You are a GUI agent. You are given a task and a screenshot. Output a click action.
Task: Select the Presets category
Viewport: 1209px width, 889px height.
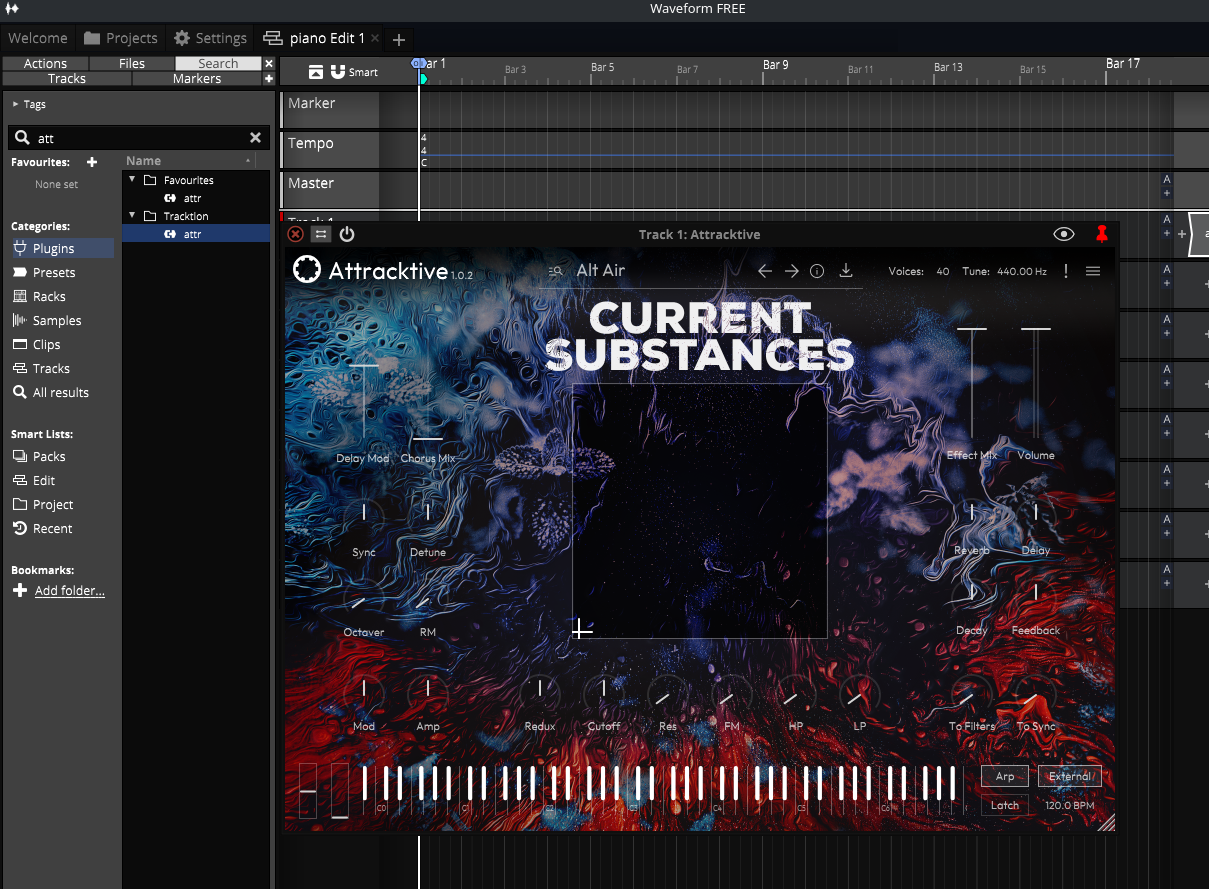[x=62, y=272]
